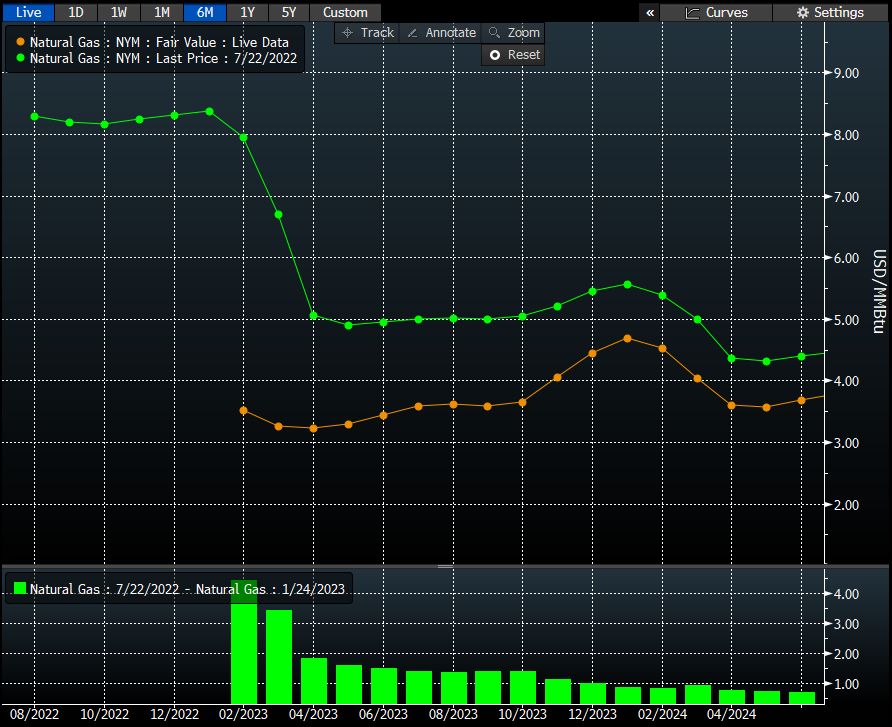Click the Annotate pencil icon

pos(412,33)
